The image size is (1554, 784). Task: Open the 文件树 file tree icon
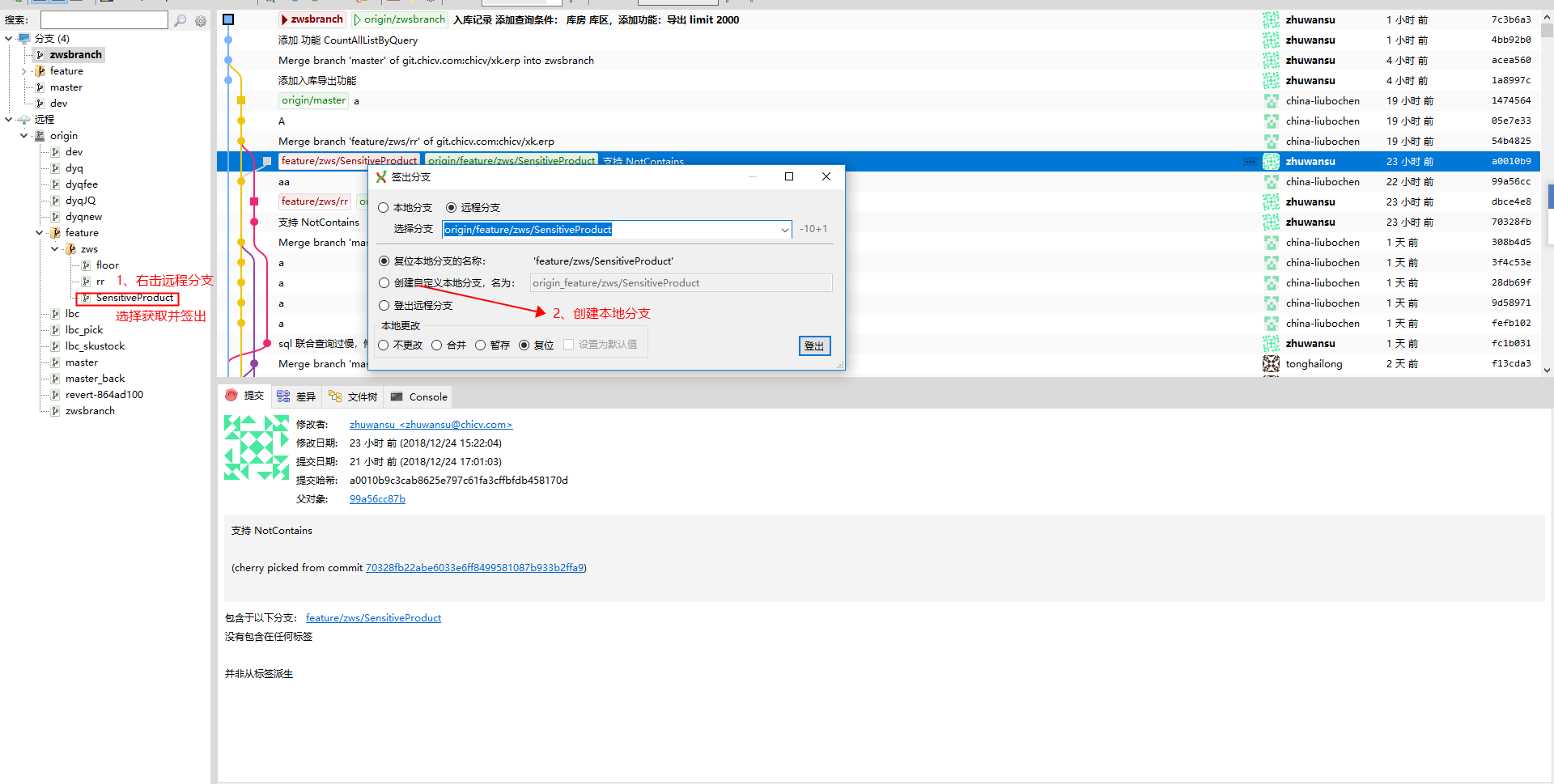[334, 396]
